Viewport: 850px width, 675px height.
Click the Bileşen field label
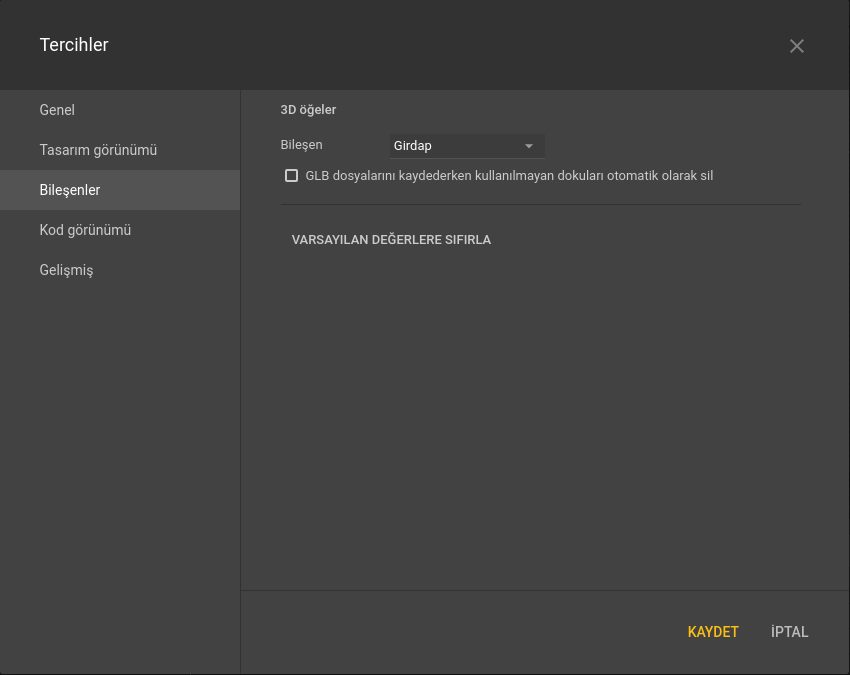point(301,145)
